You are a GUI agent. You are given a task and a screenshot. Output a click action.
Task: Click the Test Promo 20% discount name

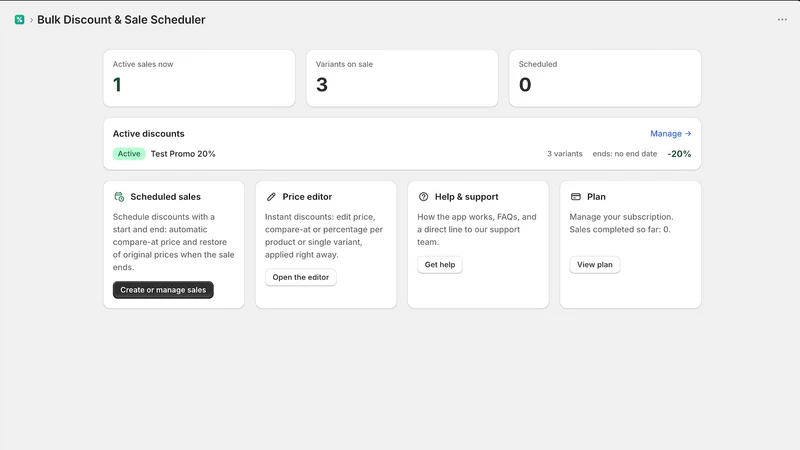pos(183,154)
